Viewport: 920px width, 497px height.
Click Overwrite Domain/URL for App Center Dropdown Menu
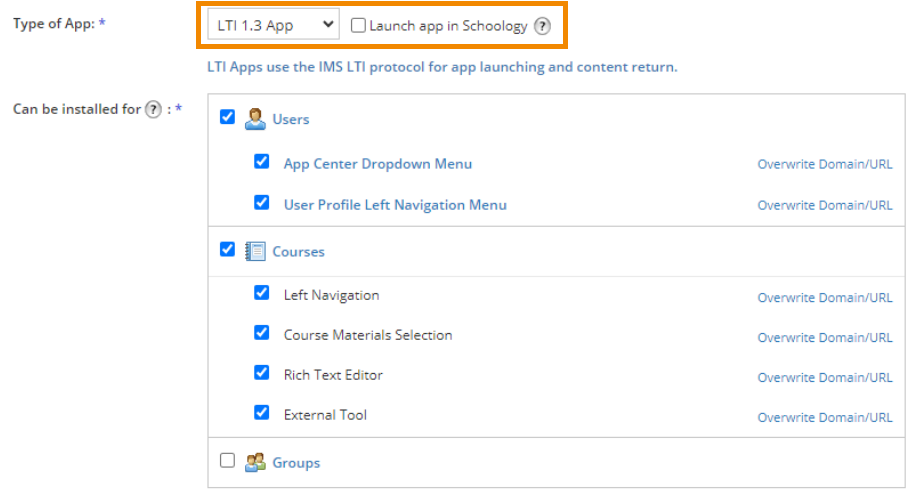point(824,165)
